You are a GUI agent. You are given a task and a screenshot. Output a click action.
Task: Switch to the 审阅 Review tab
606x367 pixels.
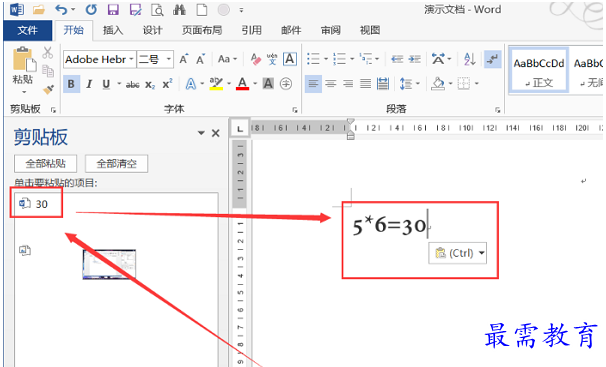coord(330,30)
